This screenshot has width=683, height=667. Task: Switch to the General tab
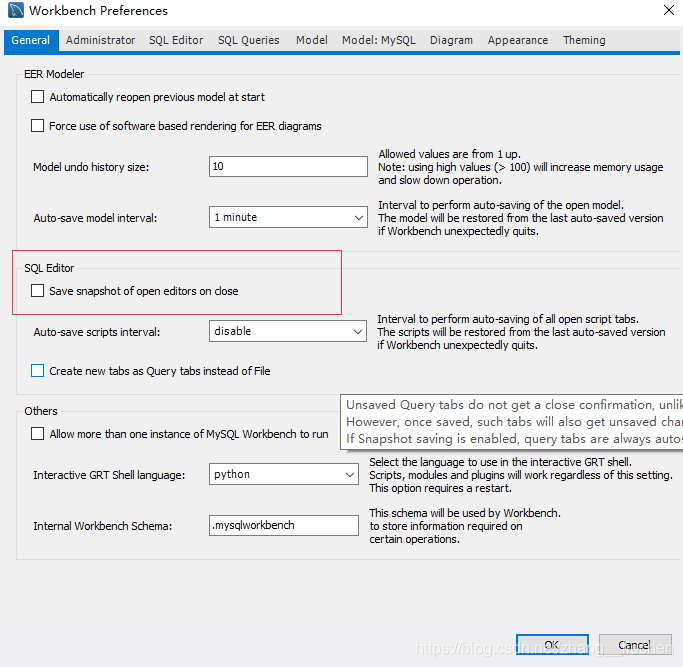pos(30,40)
